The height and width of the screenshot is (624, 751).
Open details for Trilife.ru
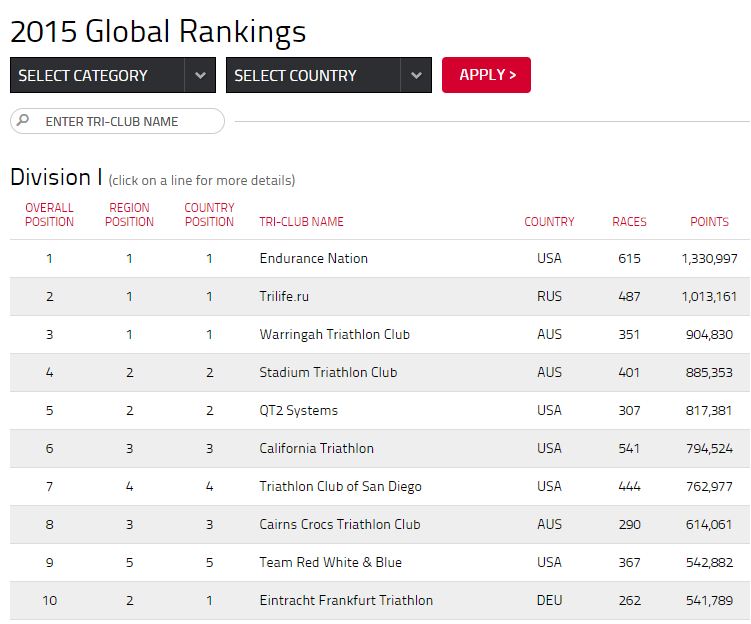tap(380, 296)
